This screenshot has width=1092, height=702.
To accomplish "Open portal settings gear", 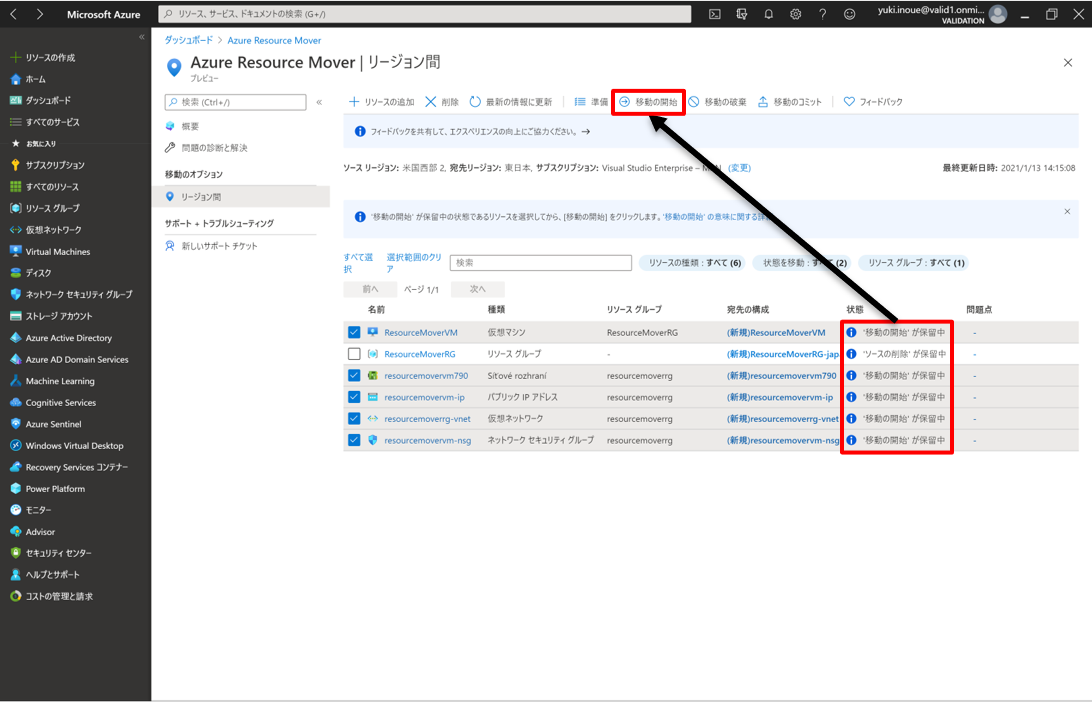I will tap(795, 14).
